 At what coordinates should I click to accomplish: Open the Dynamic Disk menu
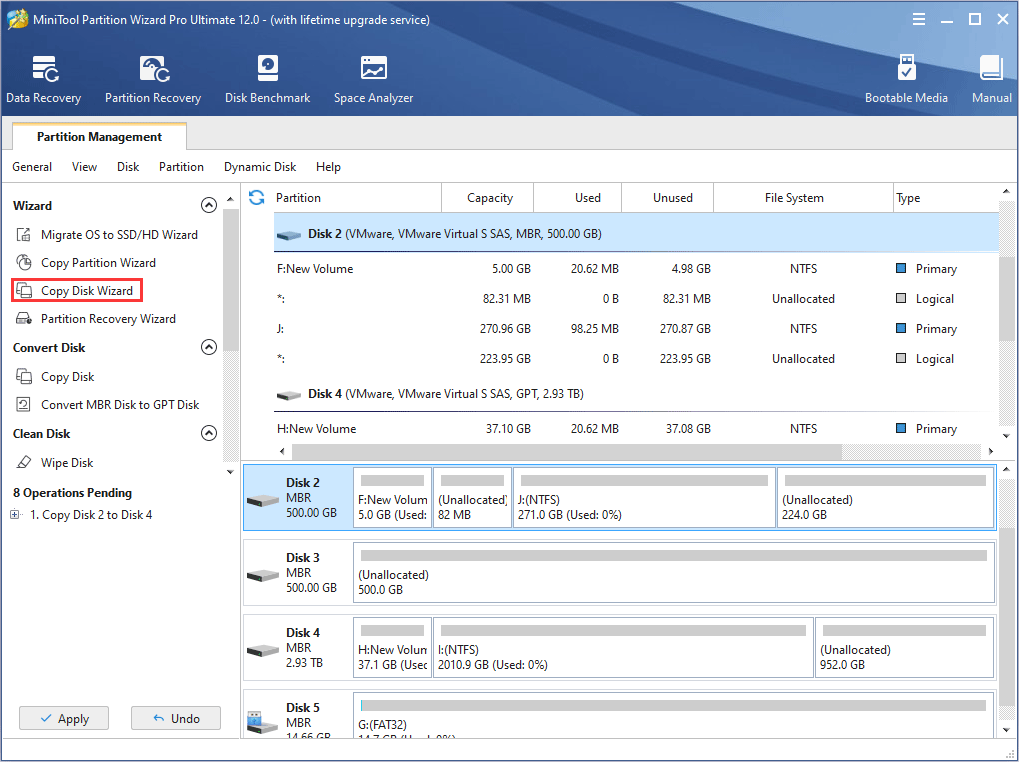tap(259, 167)
